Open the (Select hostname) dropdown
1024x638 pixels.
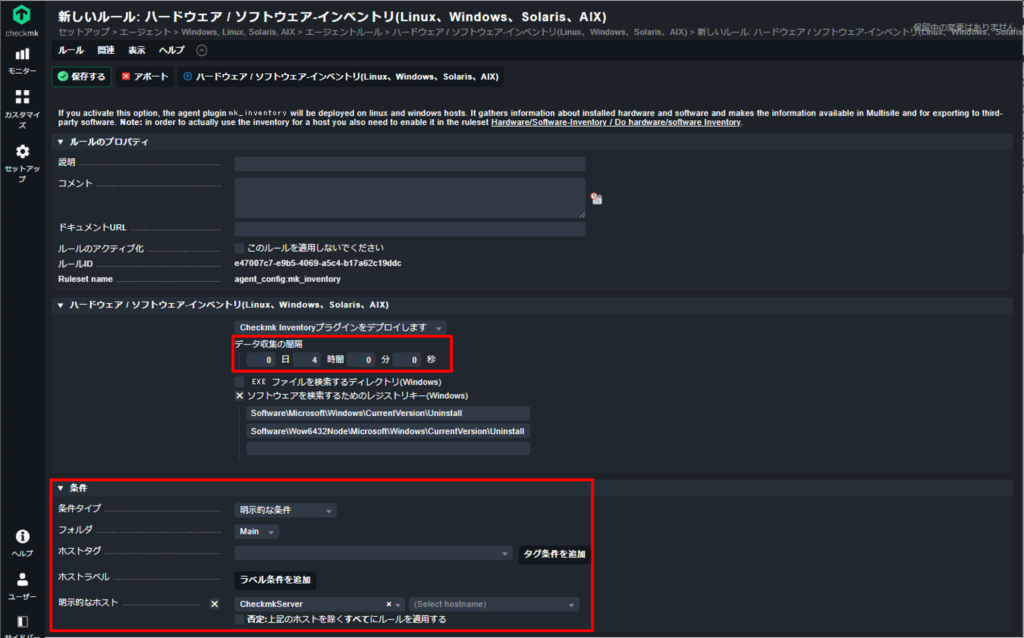pyautogui.click(x=494, y=604)
